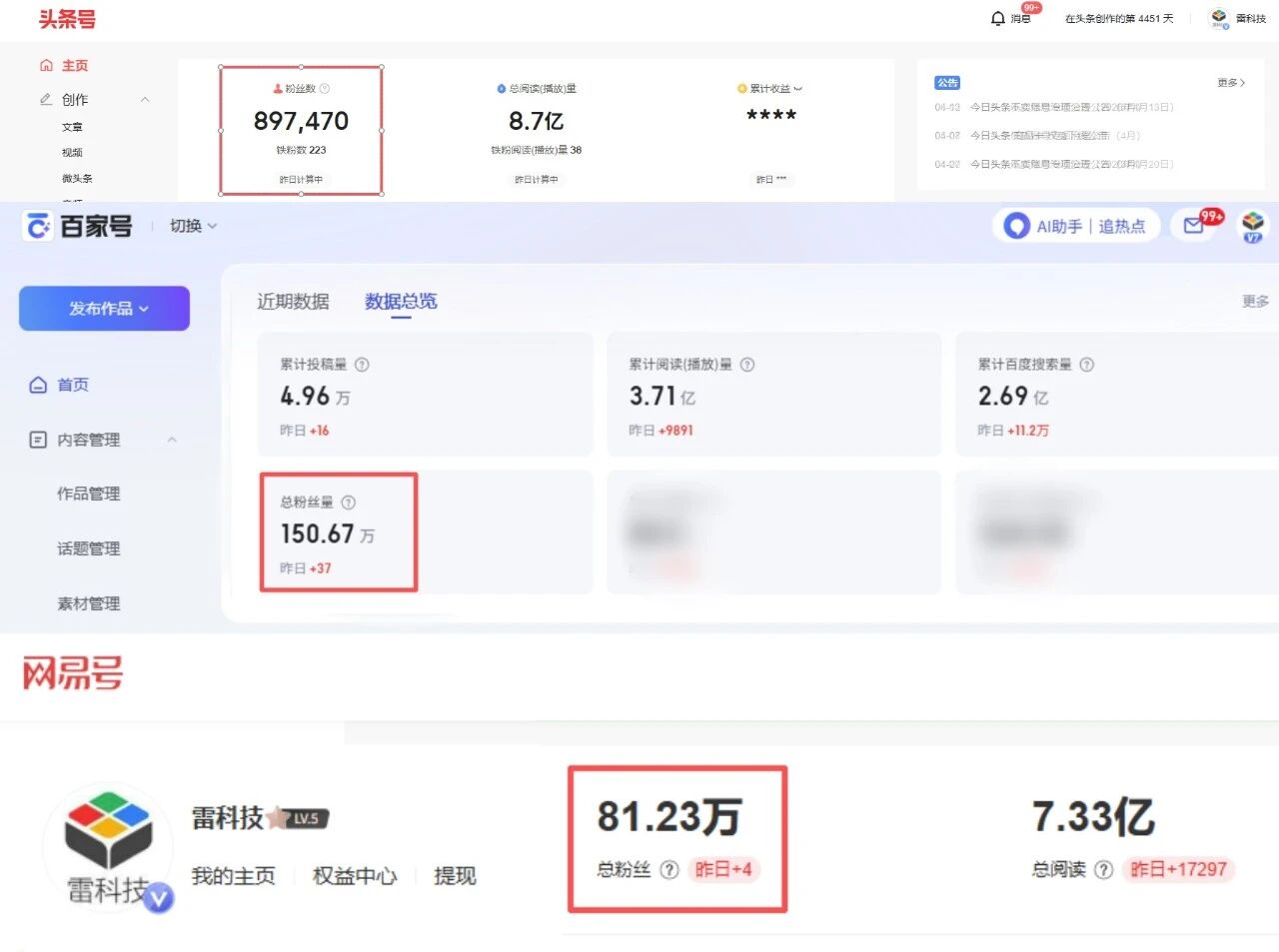Screen dimensions: 1279x952
Task: Open the 发布作品 dropdown button
Action: click(x=104, y=309)
